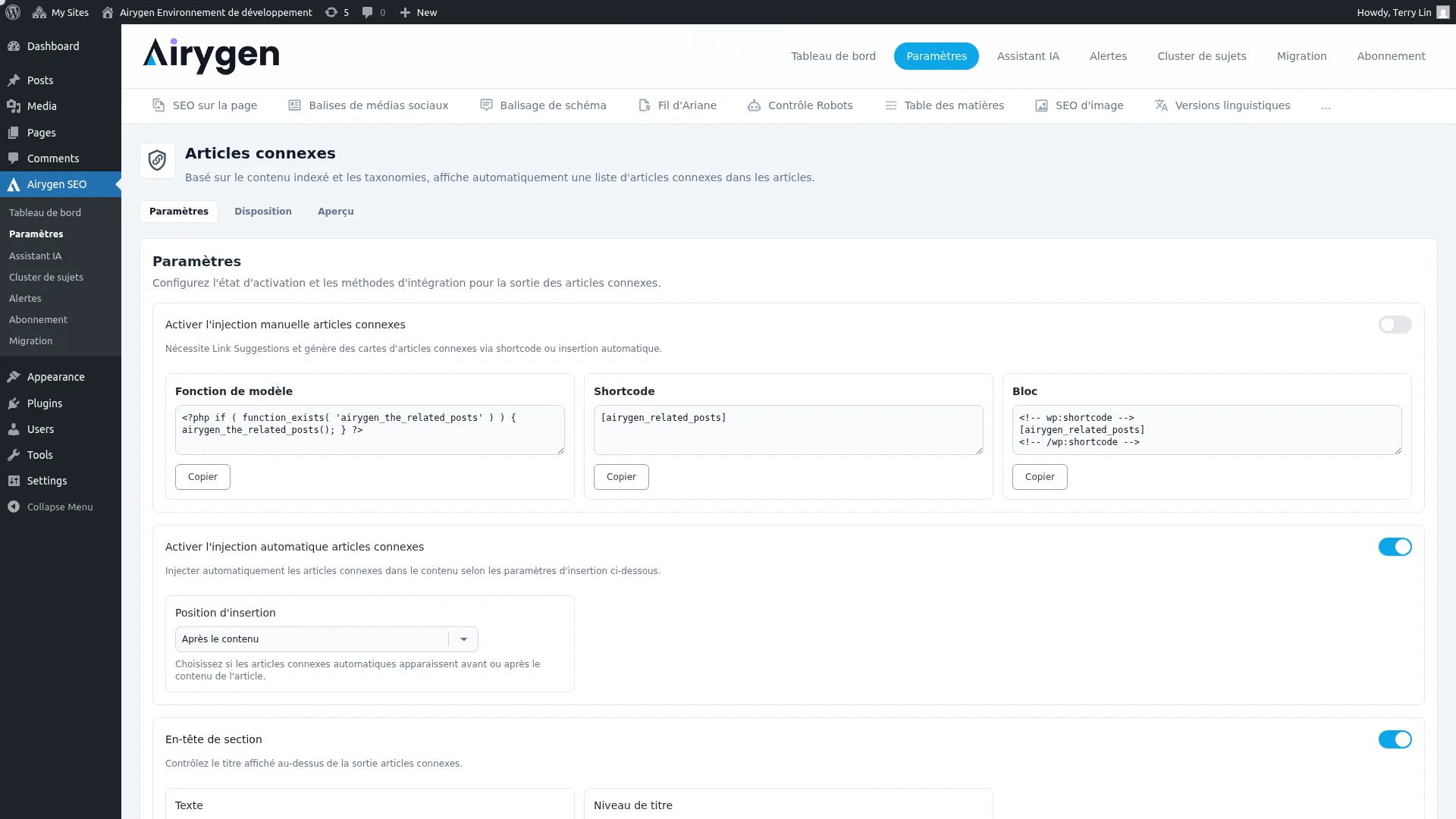Click inside the Fonction de modèle code box
Screen dimensions: 1456x819
pos(370,430)
